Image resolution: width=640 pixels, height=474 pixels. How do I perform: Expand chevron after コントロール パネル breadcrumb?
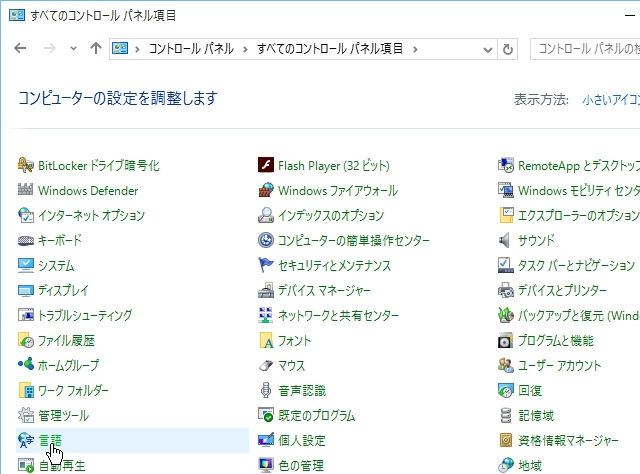tap(245, 49)
